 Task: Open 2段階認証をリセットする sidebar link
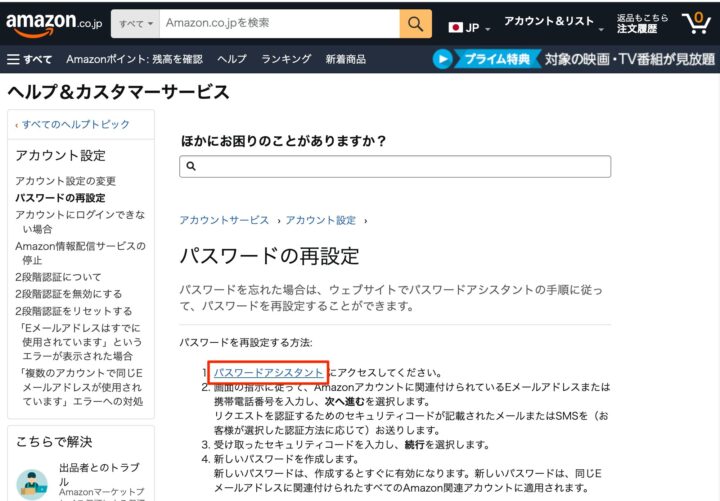(73, 311)
